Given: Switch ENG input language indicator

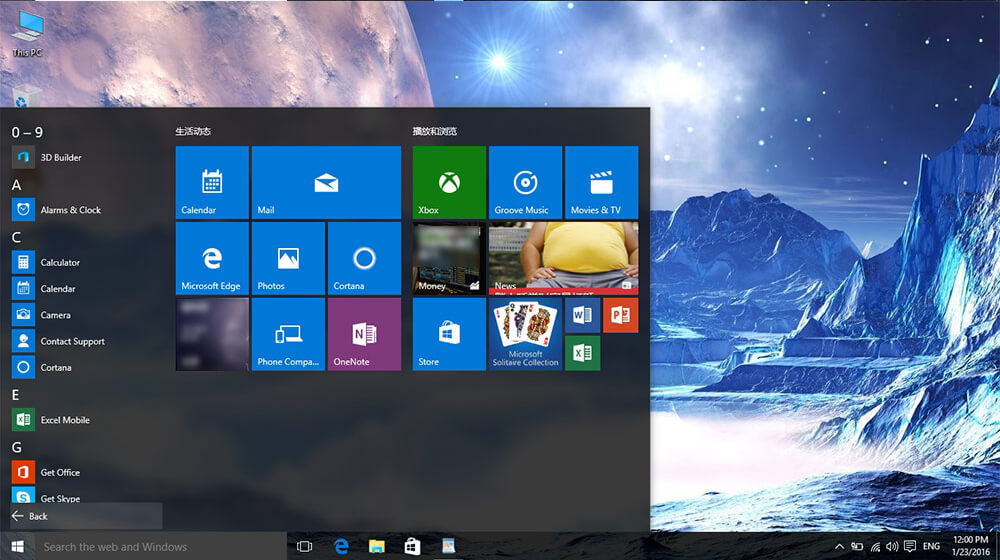Looking at the screenshot, I should (931, 547).
